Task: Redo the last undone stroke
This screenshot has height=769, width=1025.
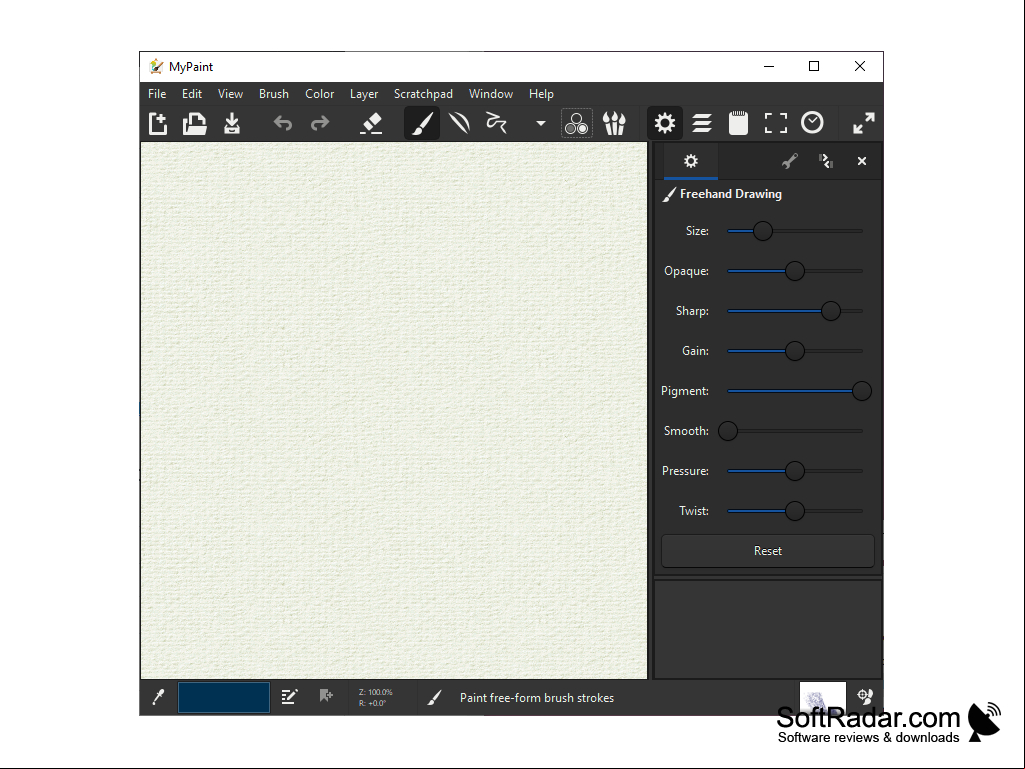Action: (x=320, y=123)
